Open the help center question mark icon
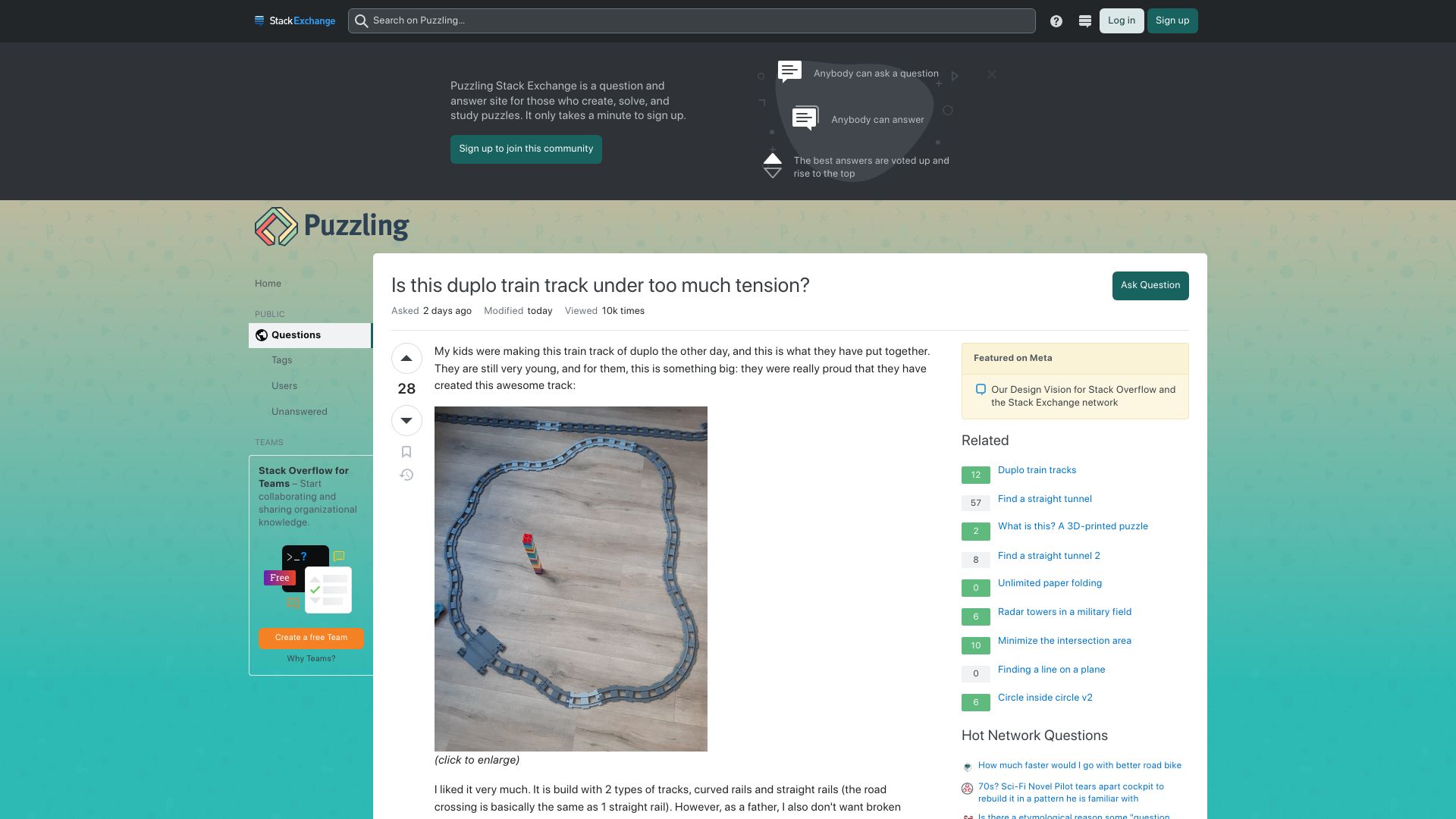1456x819 pixels. pos(1056,21)
